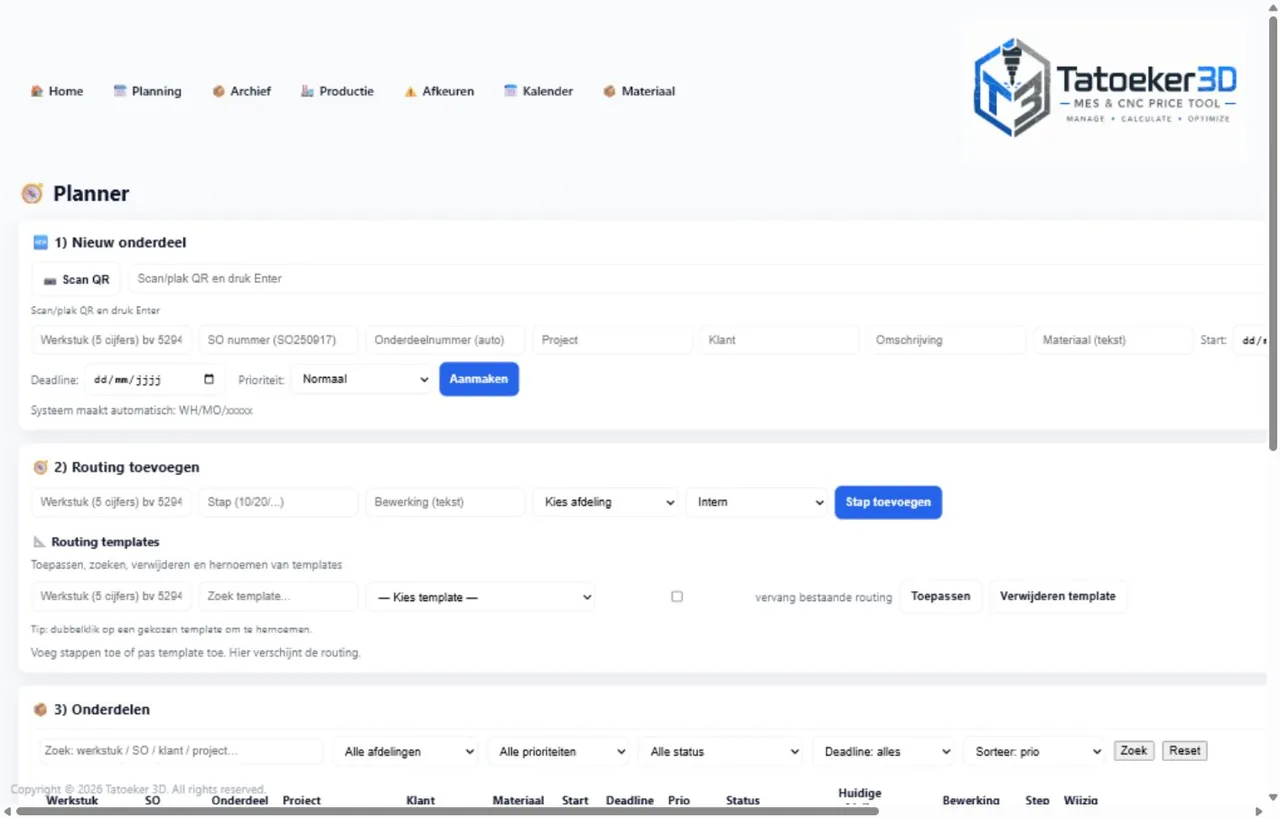Click the Toepassen button
The image size is (1280, 818).
click(941, 596)
